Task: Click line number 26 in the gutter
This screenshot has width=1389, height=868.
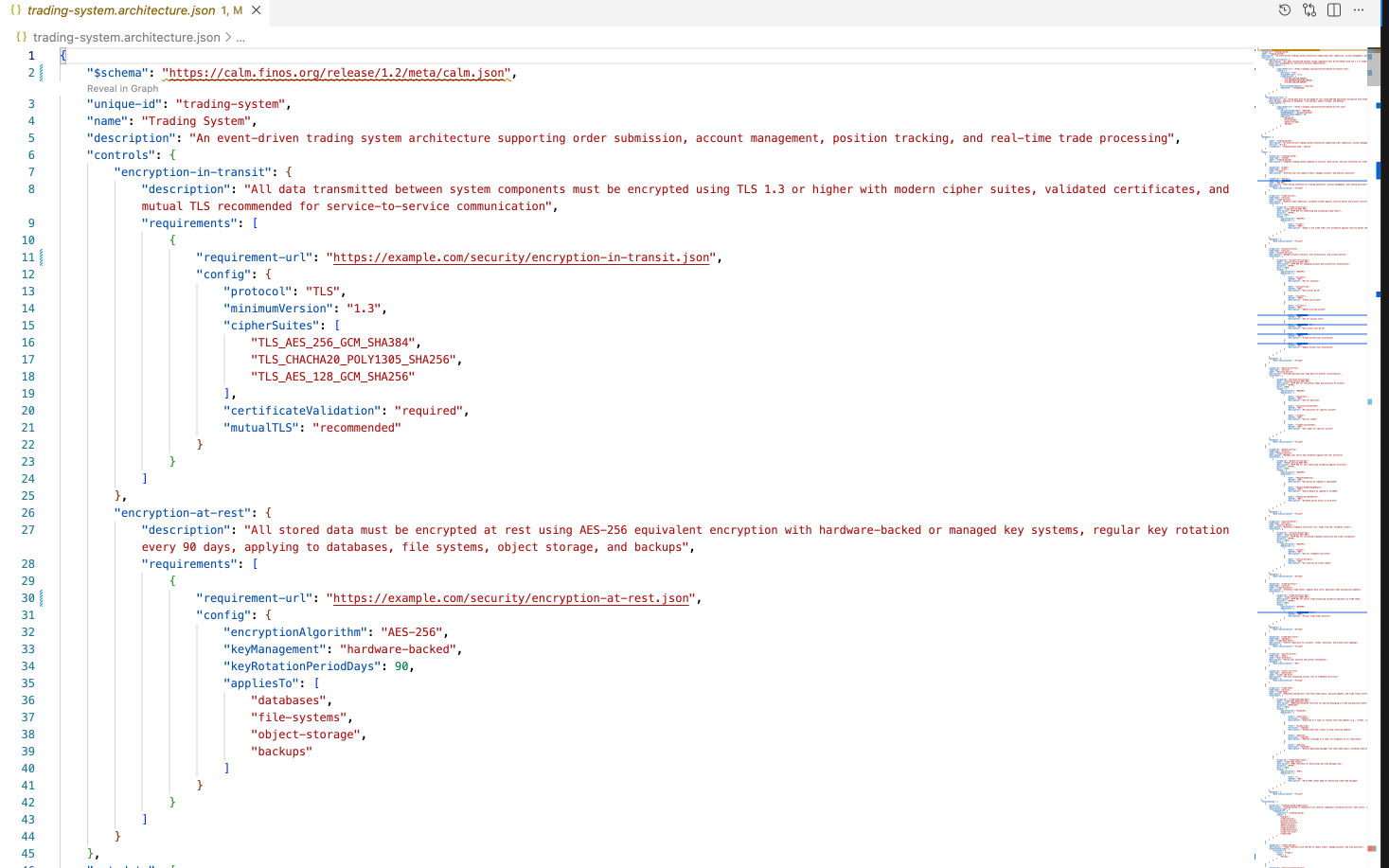Action: 28,513
